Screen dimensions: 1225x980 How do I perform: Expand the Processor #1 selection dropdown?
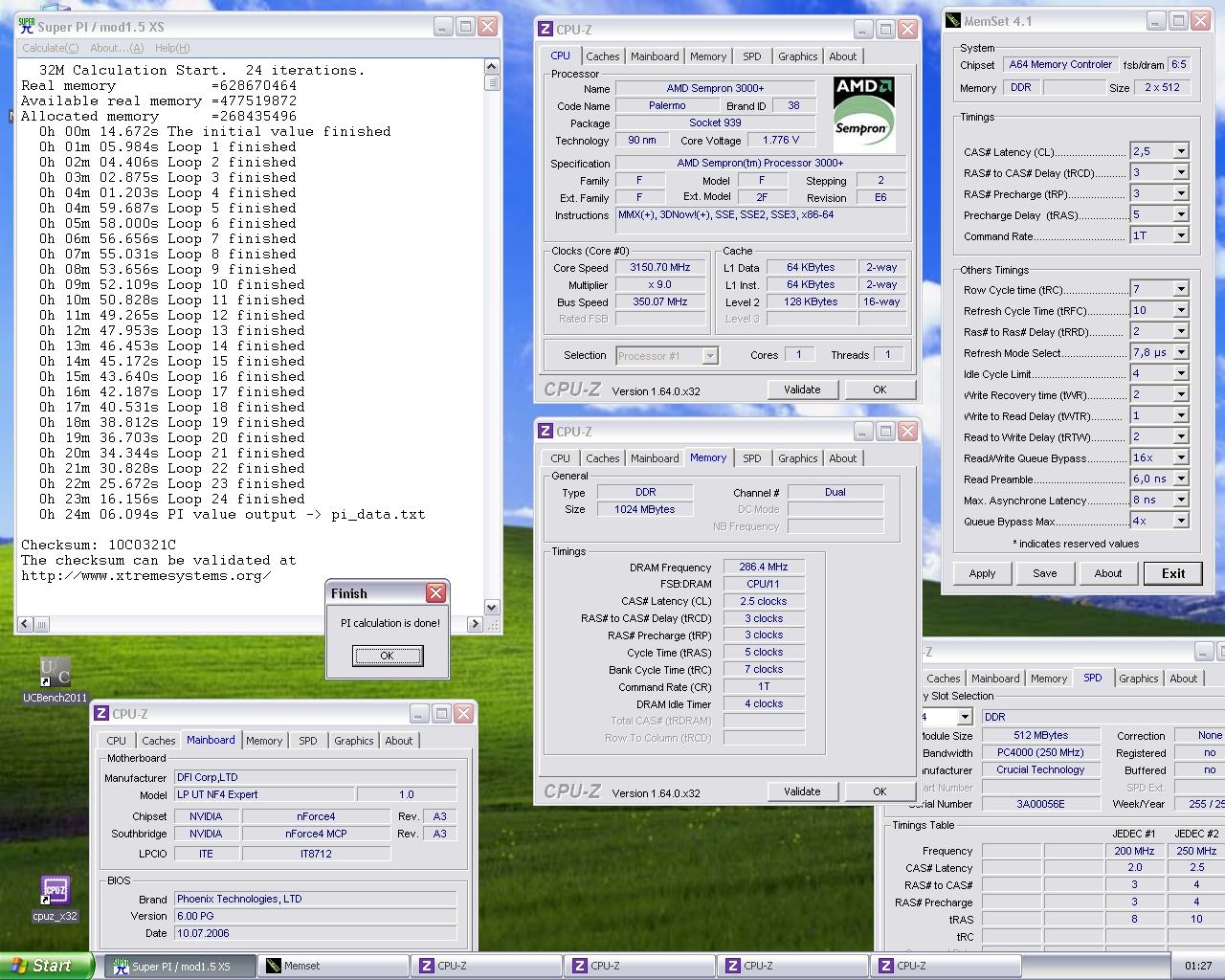[709, 356]
